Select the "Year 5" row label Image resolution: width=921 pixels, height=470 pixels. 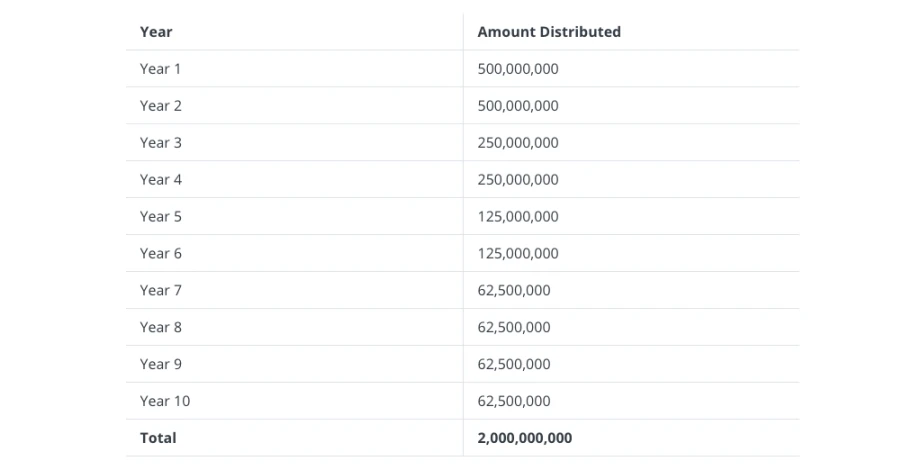161,217
